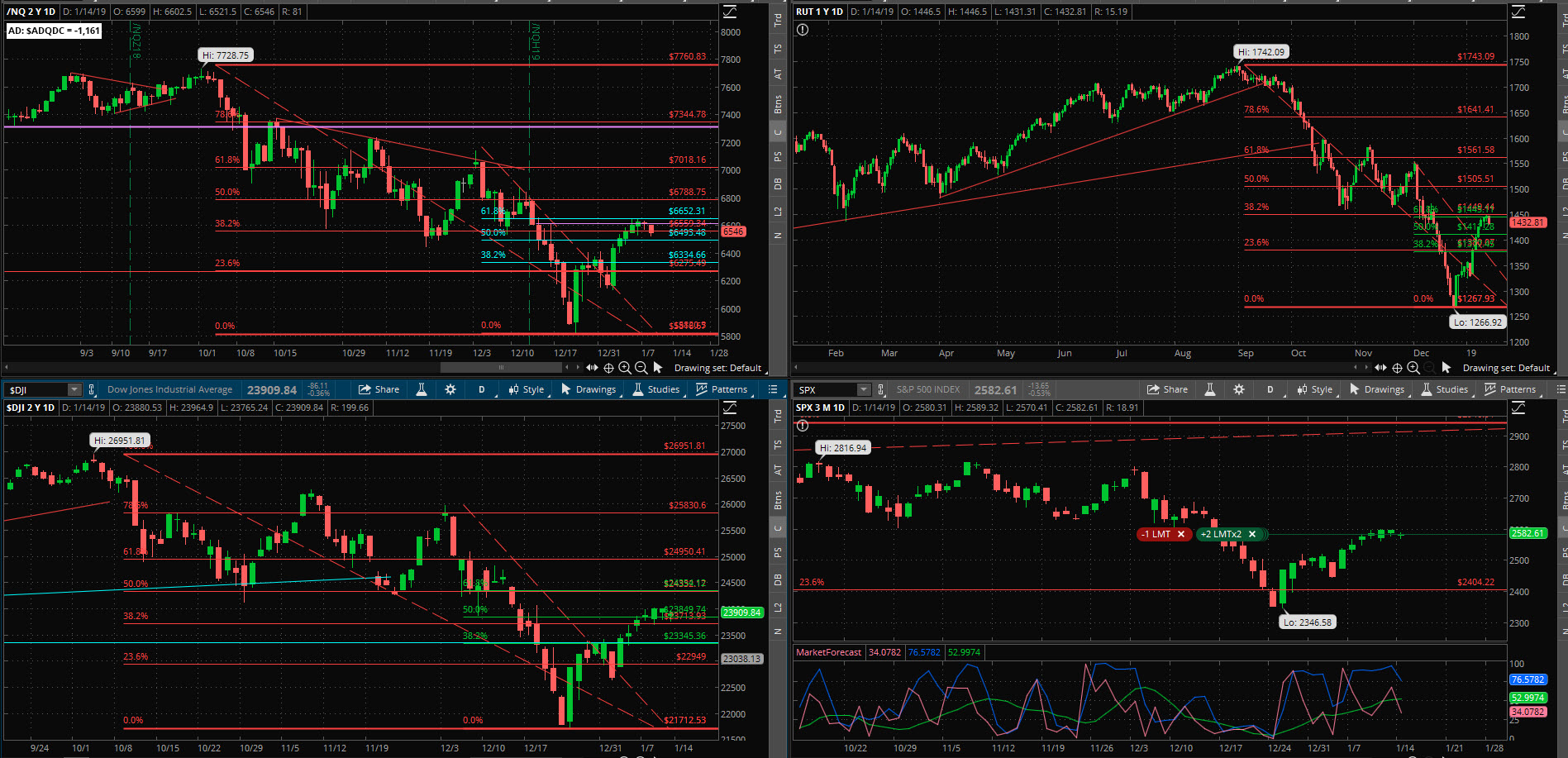Select crosshair pan tool under the RUT chart
The width and height of the screenshot is (1568, 758).
tap(1397, 368)
